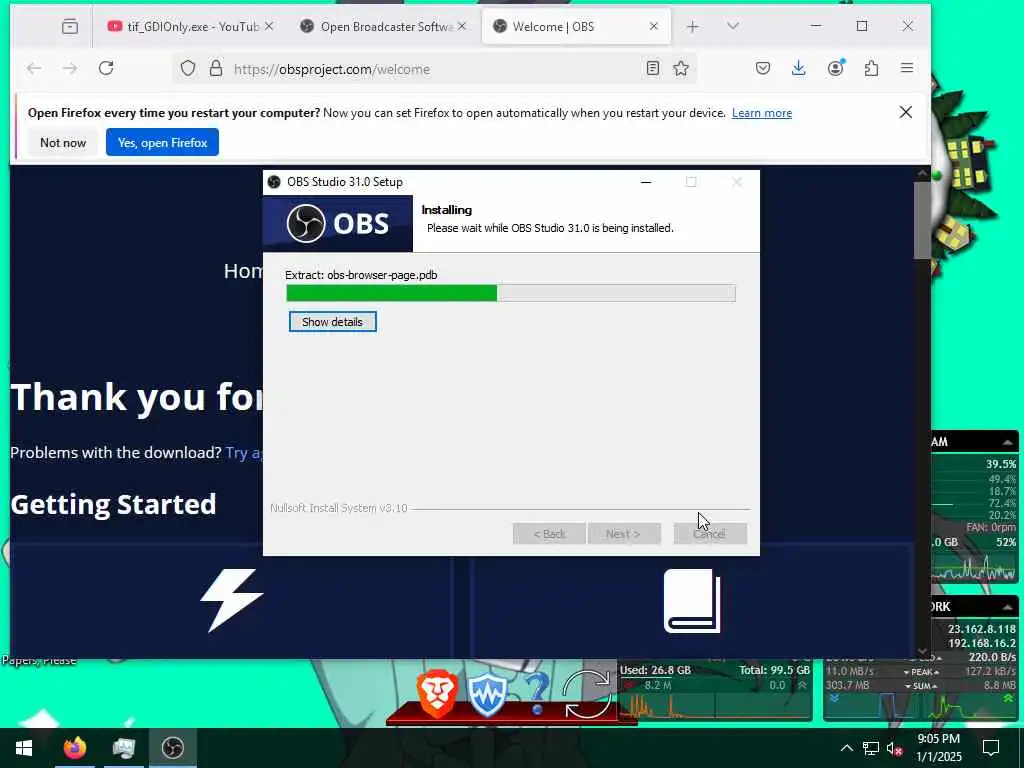Open the tracking protection shield icon
The height and width of the screenshot is (768, 1024).
(188, 69)
